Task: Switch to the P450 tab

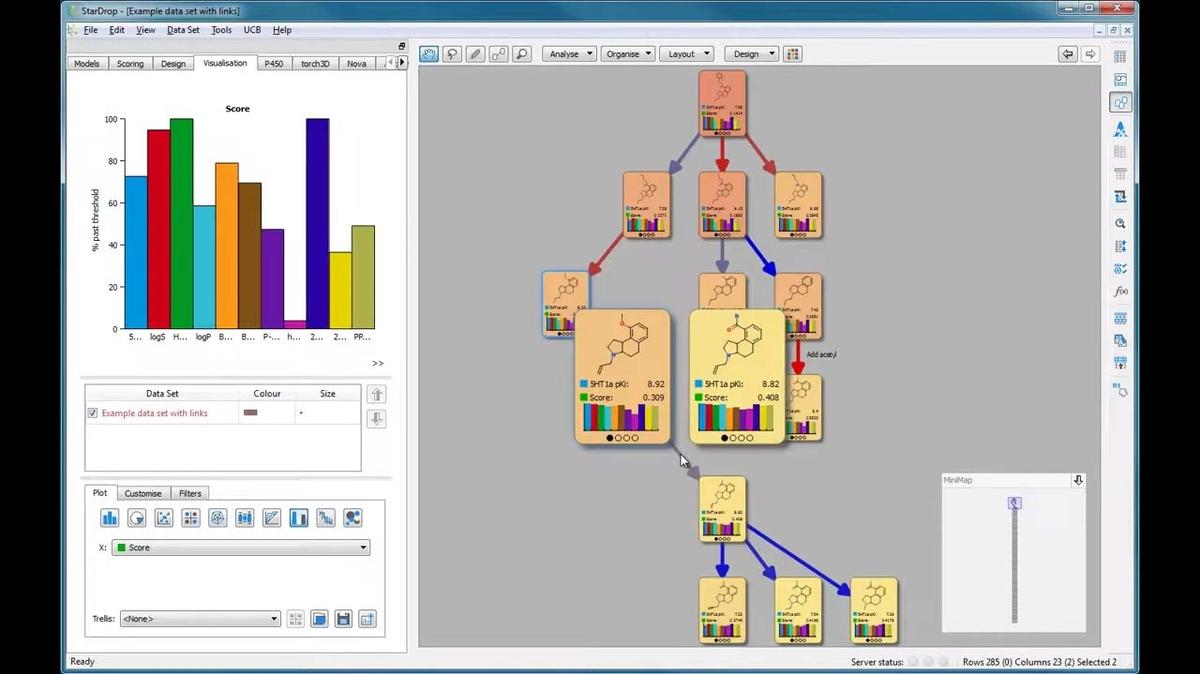Action: [x=271, y=64]
